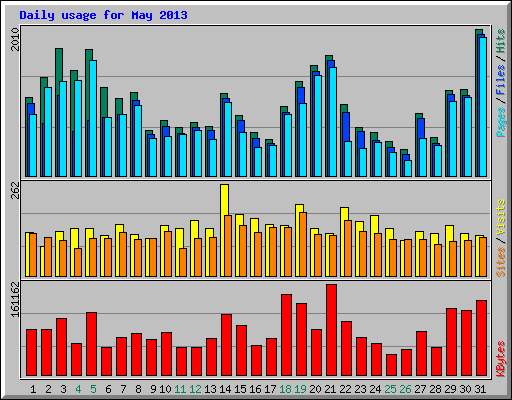Select weekend day 5 on the x-axis
The image size is (512, 400).
tap(93, 389)
